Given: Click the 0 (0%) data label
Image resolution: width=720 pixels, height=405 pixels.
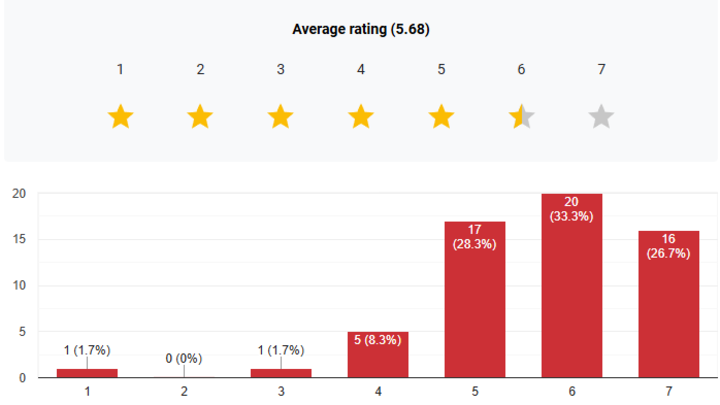Looking at the screenshot, I should click(x=184, y=357).
